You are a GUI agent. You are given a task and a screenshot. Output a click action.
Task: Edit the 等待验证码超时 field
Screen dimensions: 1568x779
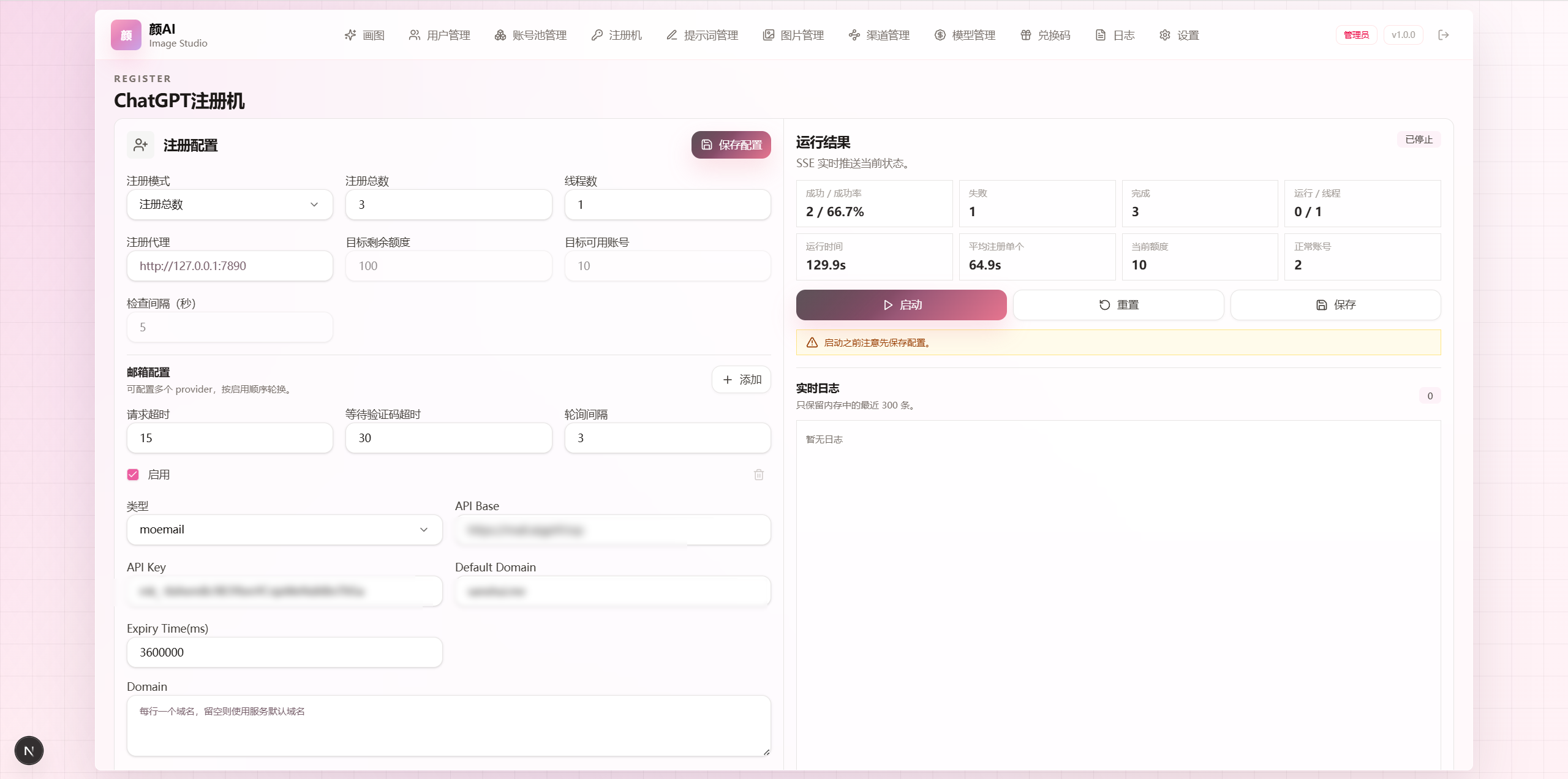pyautogui.click(x=449, y=438)
